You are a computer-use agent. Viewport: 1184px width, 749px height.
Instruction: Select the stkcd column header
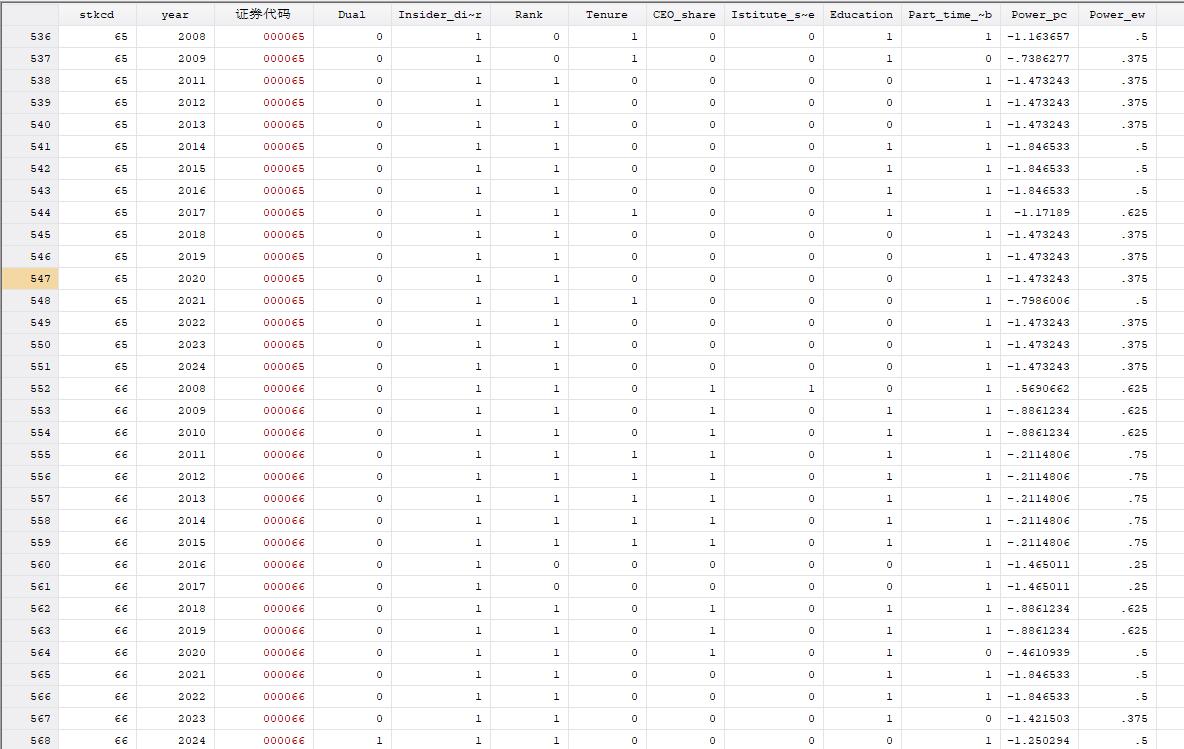[x=97, y=14]
